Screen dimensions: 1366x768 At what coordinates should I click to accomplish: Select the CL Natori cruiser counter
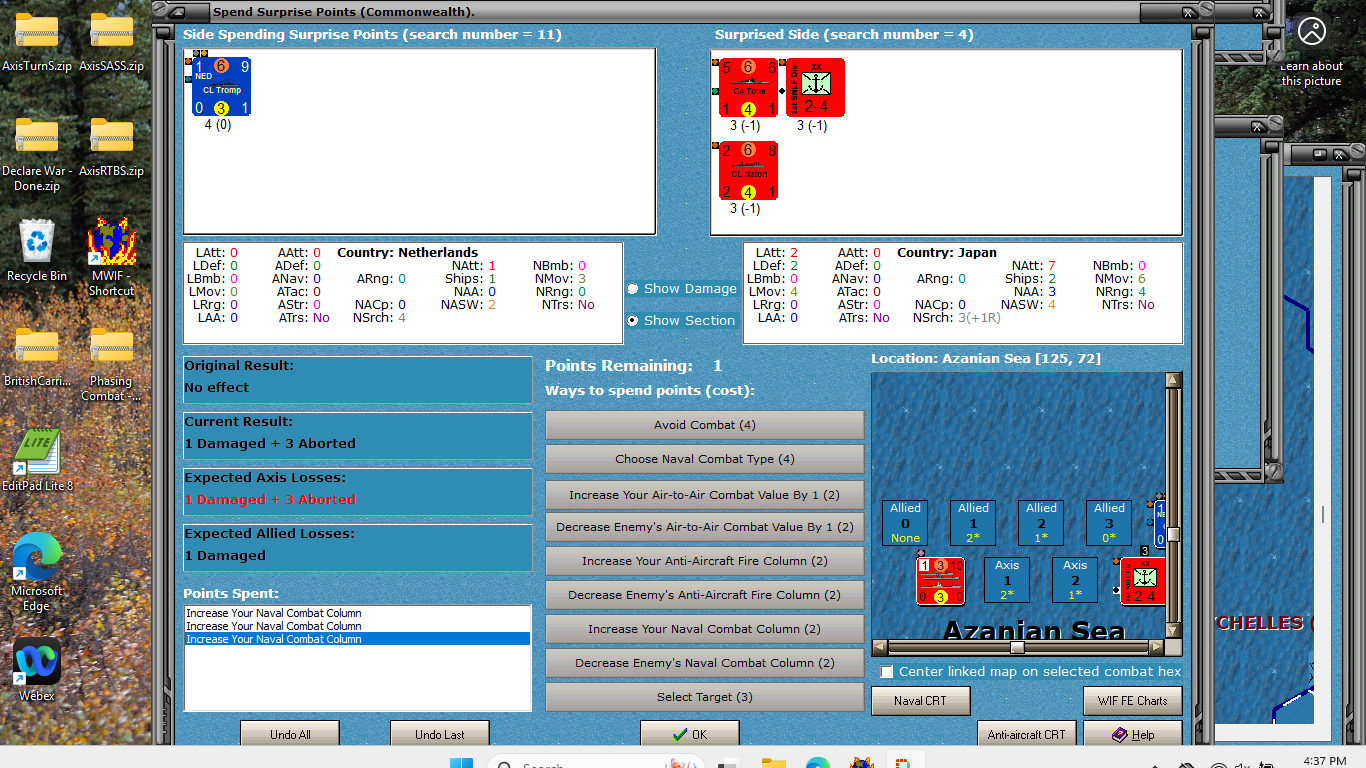tap(747, 170)
